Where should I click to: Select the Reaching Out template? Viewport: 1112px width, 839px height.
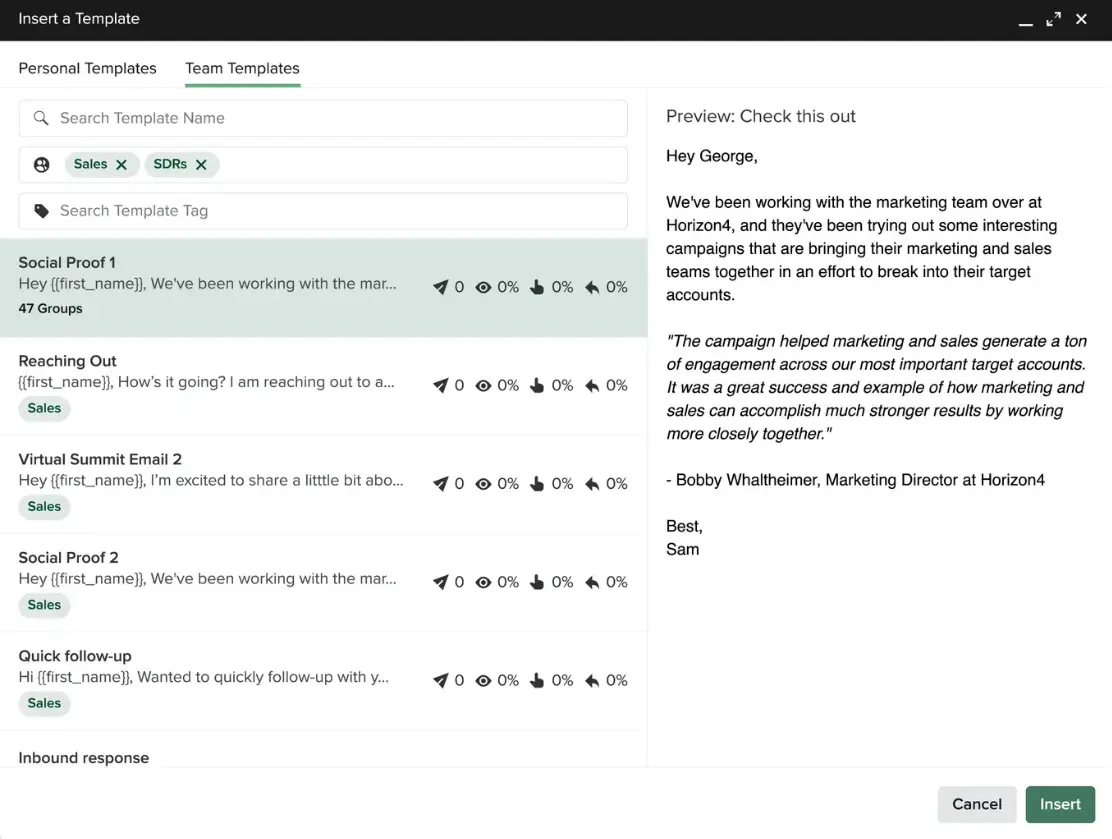[323, 386]
